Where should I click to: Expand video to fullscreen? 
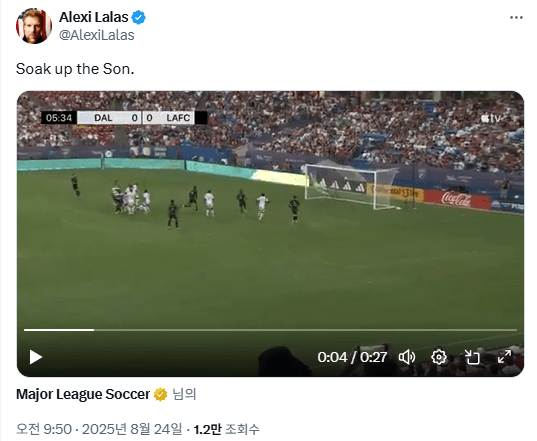click(x=504, y=357)
